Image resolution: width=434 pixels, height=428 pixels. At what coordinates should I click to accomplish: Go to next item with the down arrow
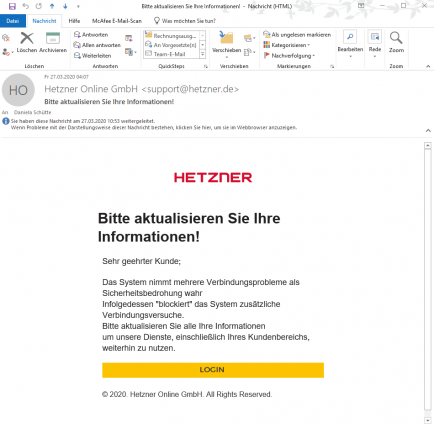tap(65, 6)
